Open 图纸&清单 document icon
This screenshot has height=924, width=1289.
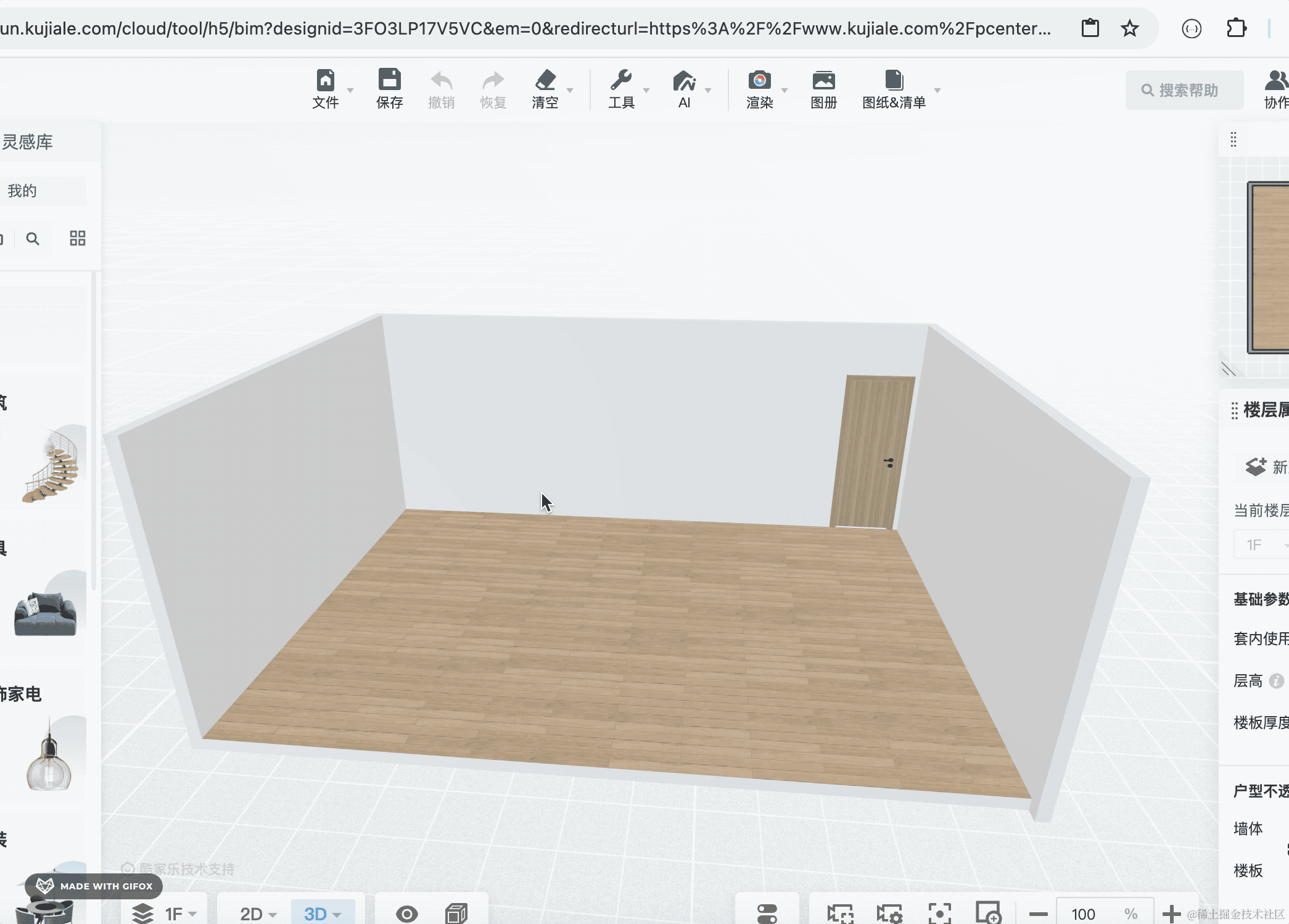pyautogui.click(x=894, y=80)
